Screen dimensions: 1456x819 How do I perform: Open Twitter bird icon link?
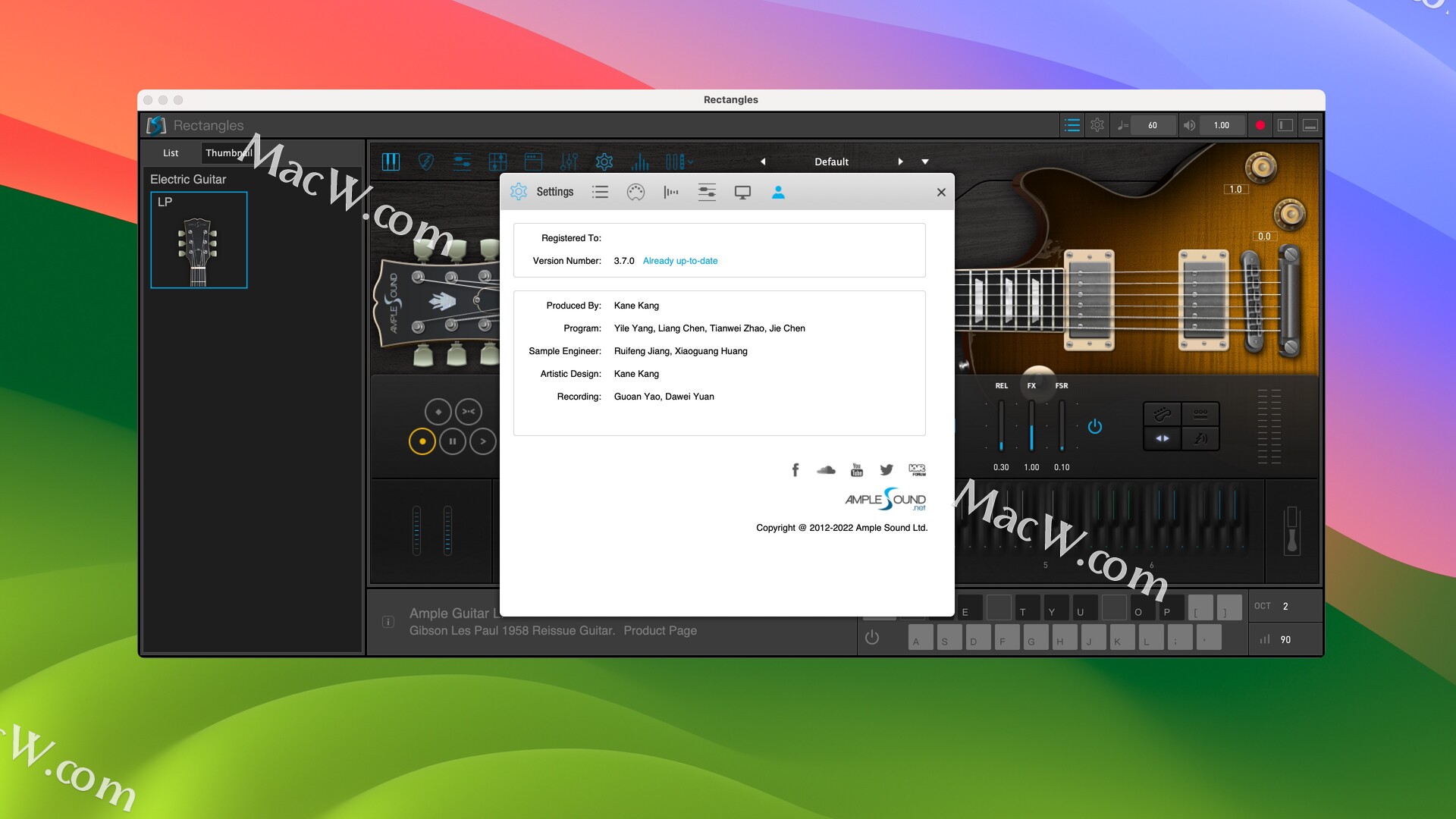coord(886,470)
